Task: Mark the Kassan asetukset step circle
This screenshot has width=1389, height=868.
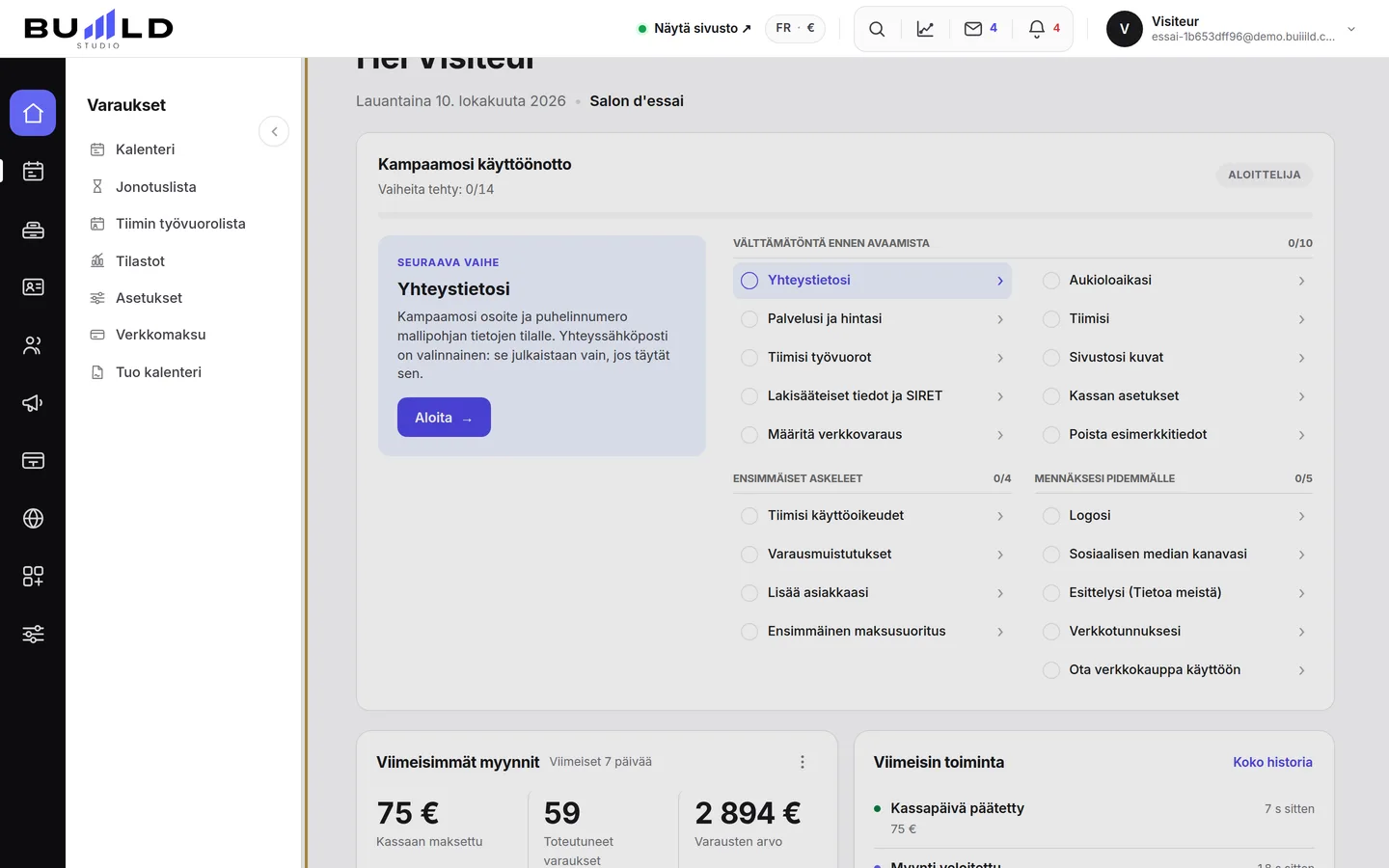Action: 1051,396
